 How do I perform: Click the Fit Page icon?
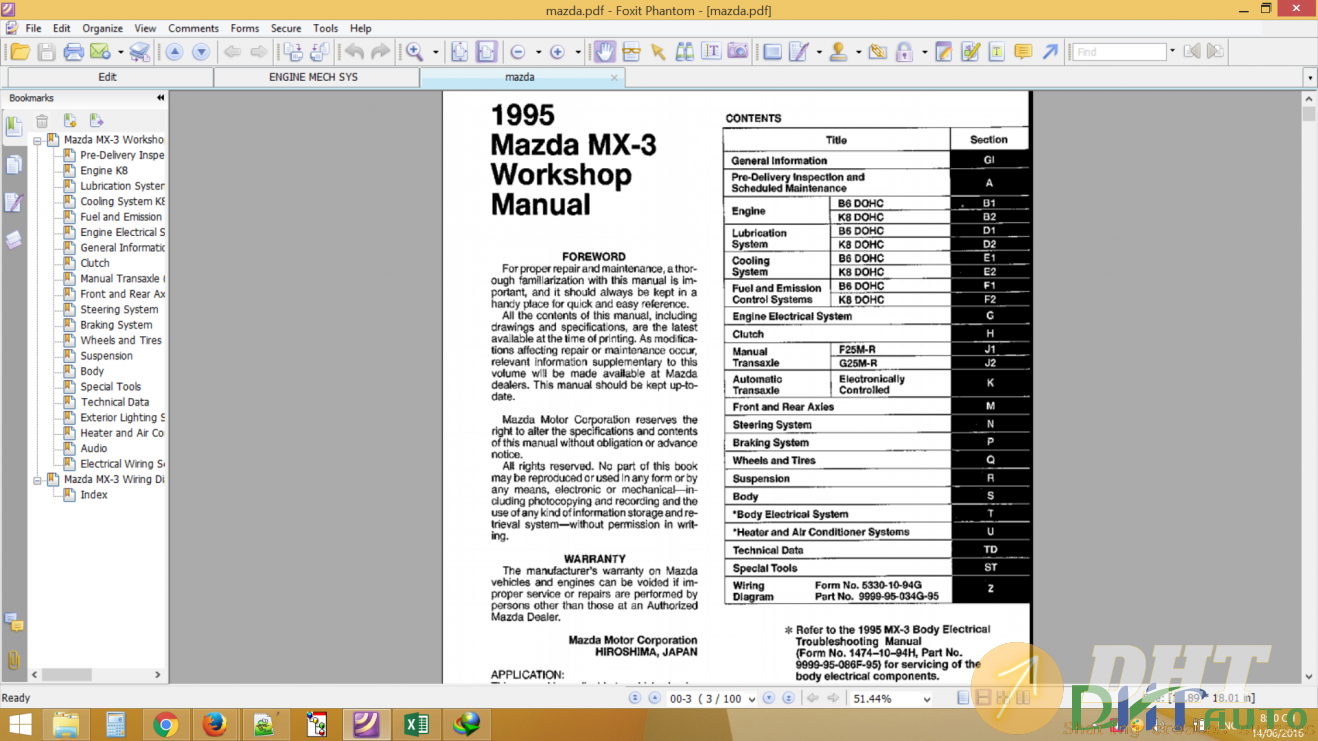point(459,52)
